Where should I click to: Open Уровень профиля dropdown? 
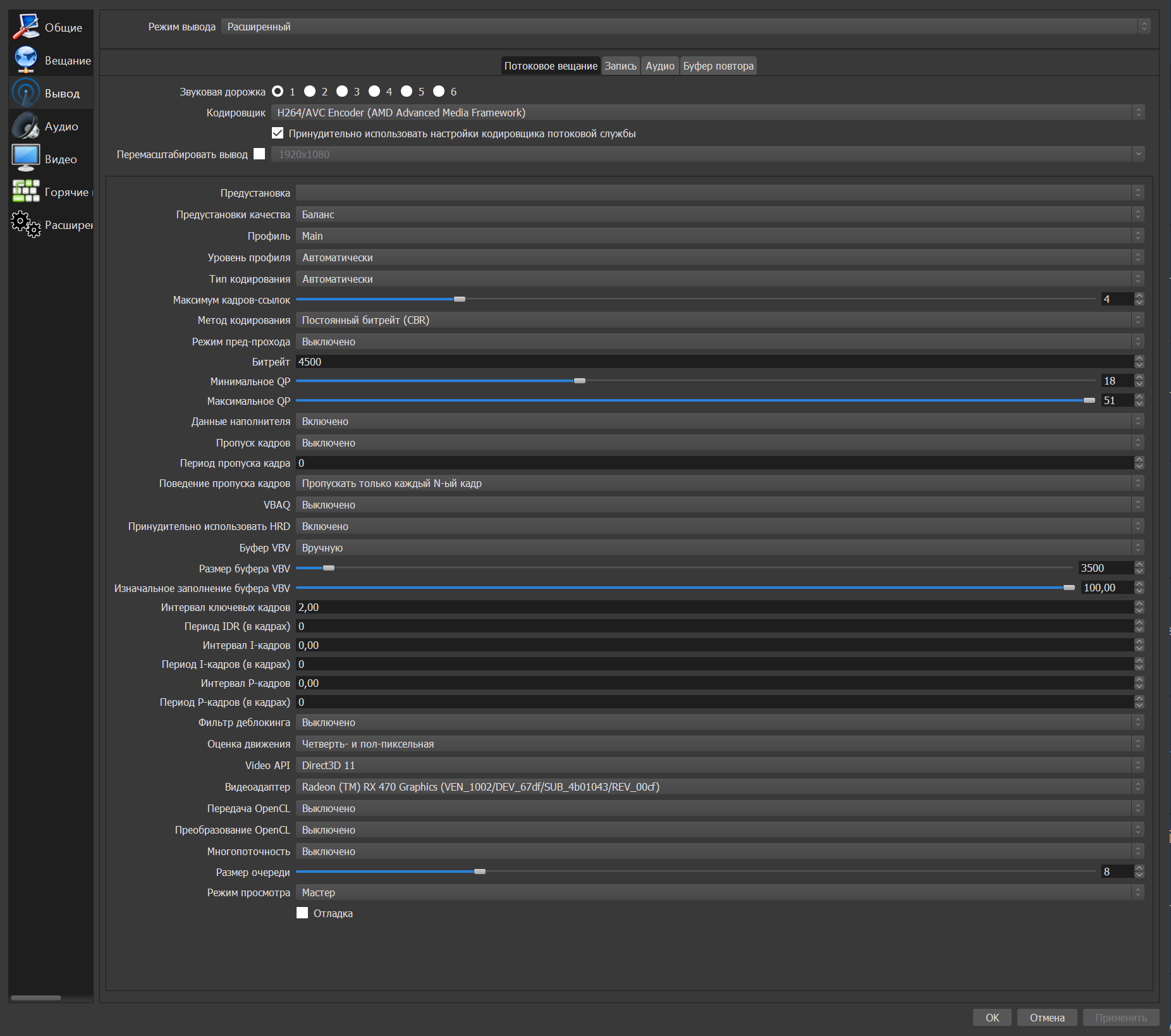pos(720,257)
